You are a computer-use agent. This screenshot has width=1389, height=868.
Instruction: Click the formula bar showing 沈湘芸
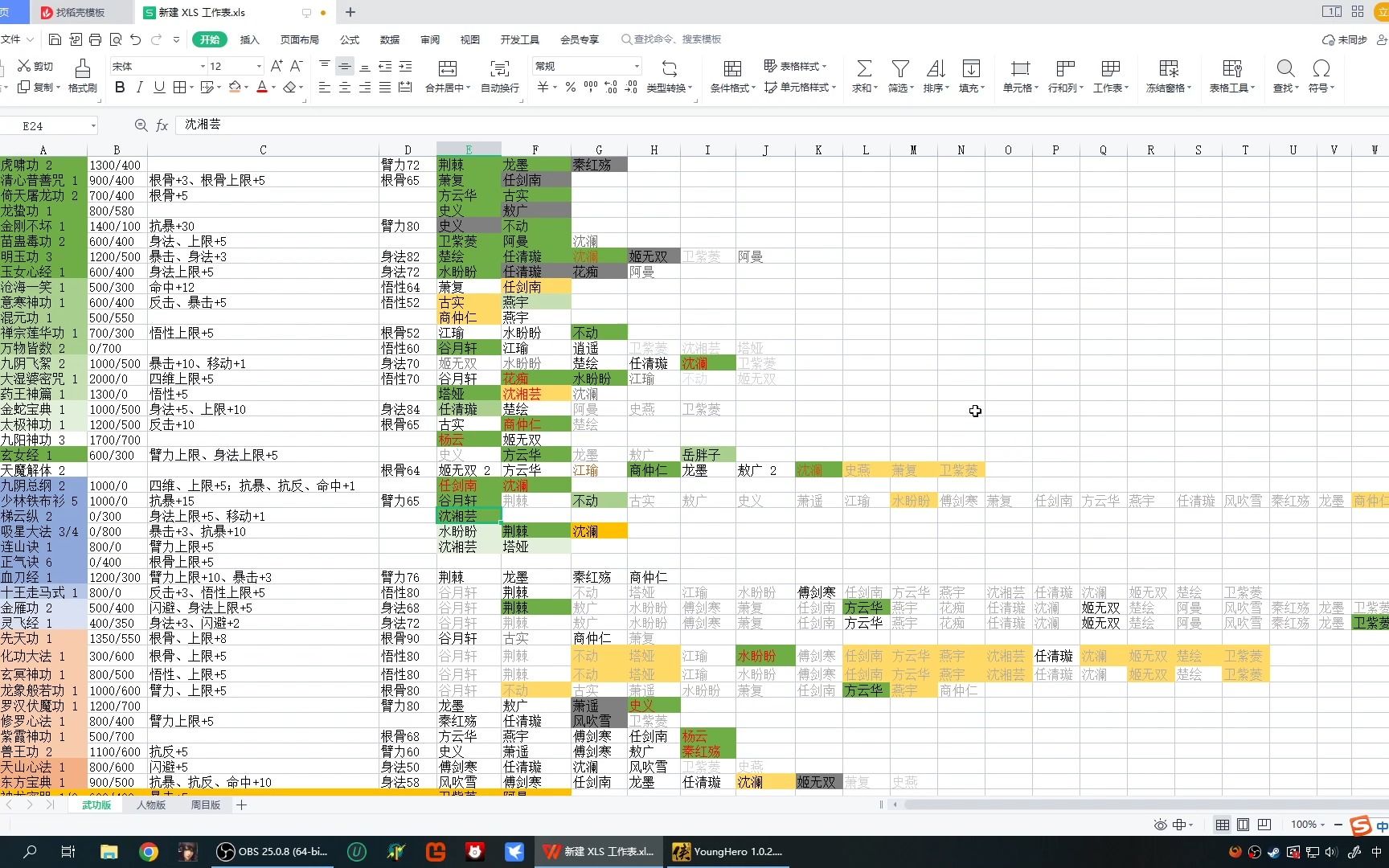(x=780, y=125)
